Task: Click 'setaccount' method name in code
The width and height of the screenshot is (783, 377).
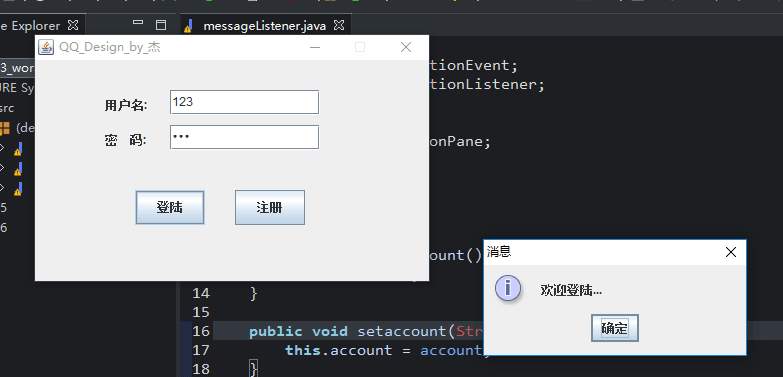Action: 402,331
